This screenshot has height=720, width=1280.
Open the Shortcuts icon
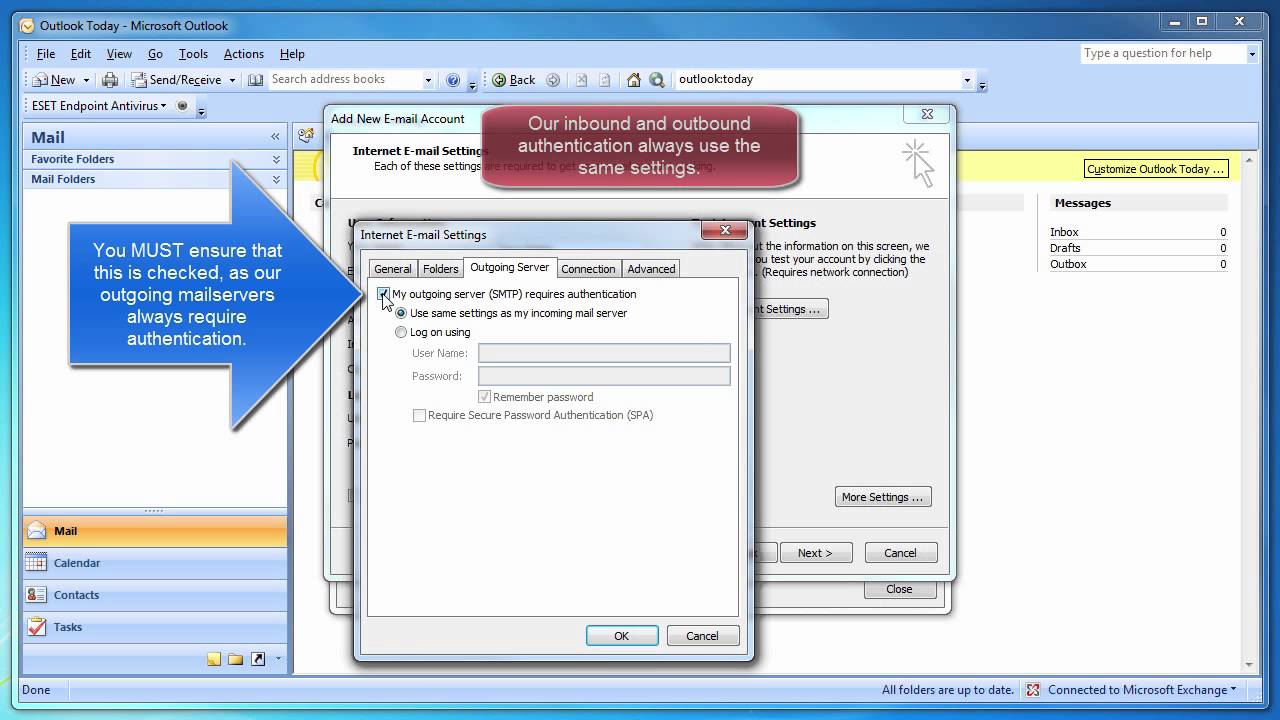pos(258,659)
